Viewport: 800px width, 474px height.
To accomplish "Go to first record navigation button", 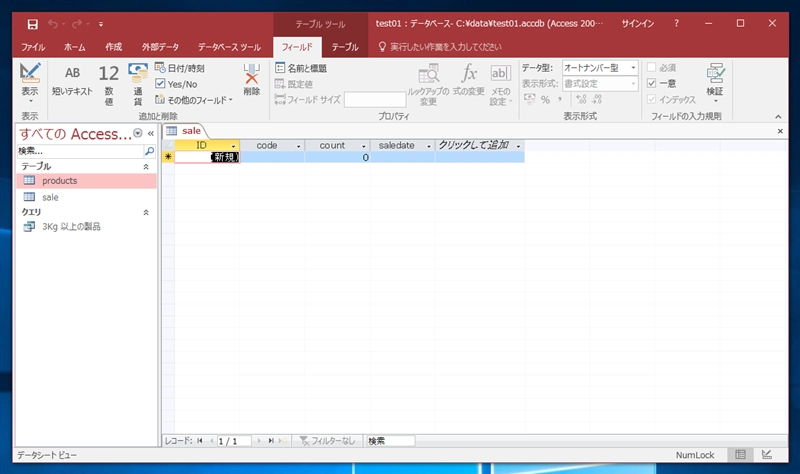I will click(200, 441).
